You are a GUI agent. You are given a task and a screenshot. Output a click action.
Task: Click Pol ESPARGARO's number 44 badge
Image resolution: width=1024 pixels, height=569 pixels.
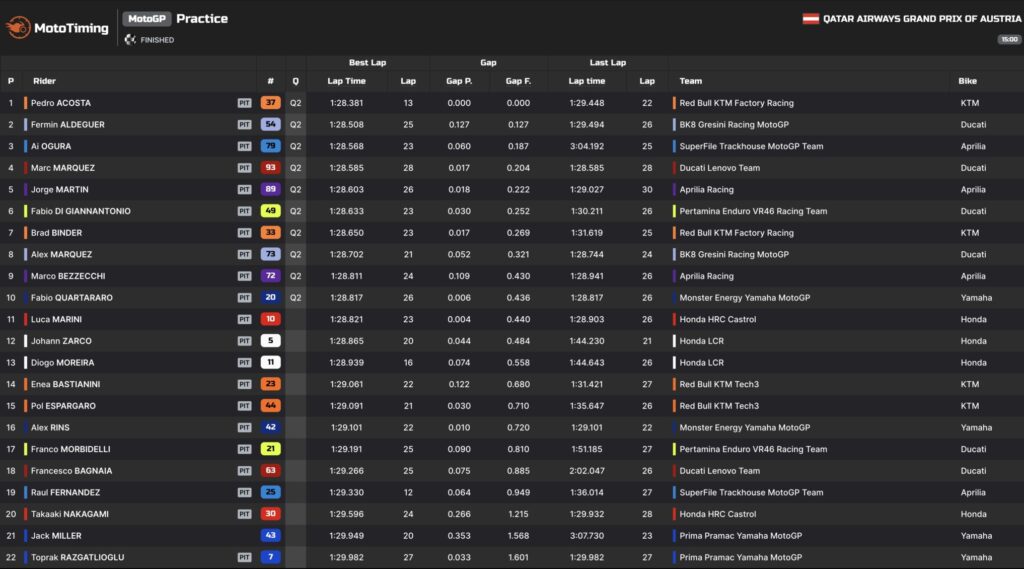[x=270, y=405]
